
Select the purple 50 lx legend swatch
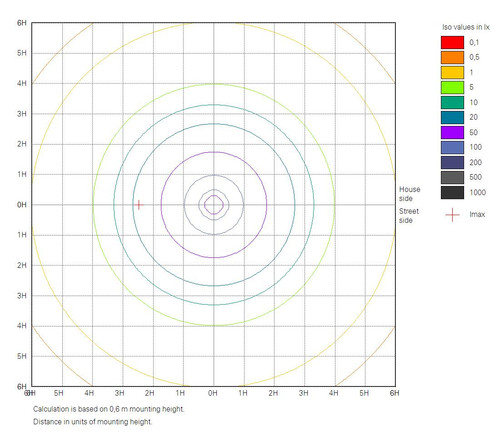(x=452, y=132)
